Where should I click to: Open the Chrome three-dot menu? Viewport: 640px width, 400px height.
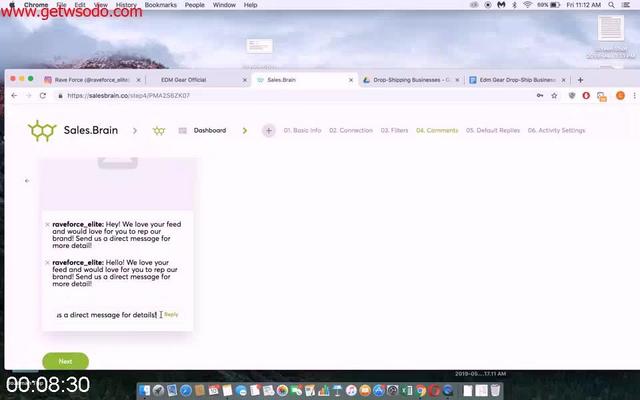point(634,96)
